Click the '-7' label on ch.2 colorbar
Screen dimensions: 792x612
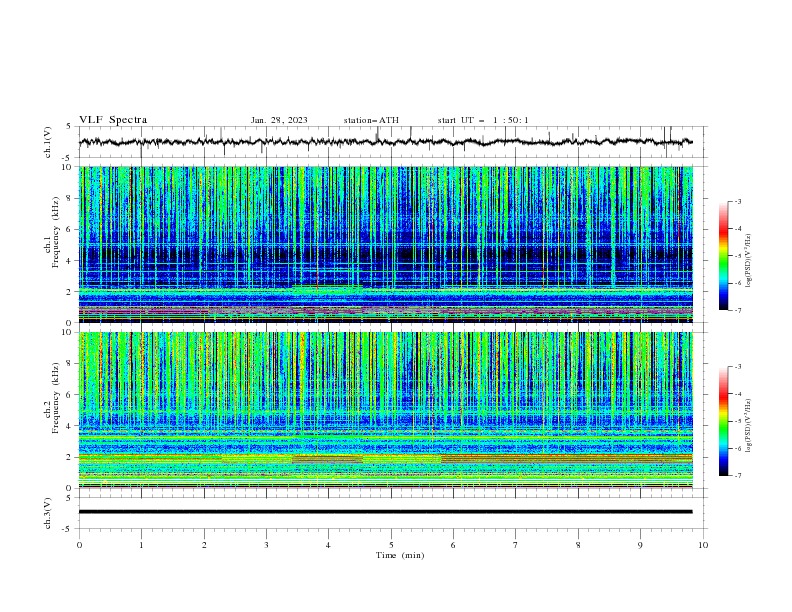click(738, 476)
